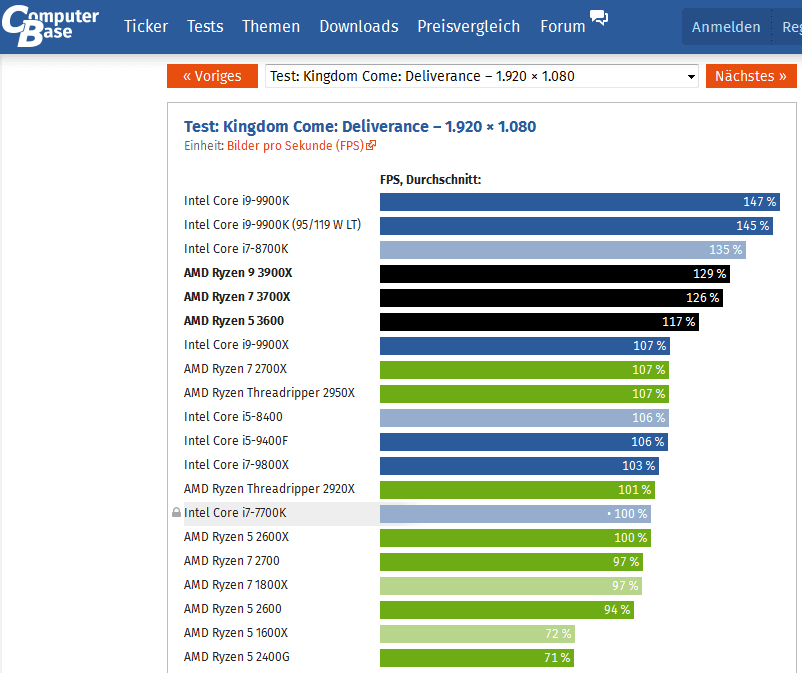
Task: Click the Intel Core i7-8700K 135 % bar
Action: pyautogui.click(x=563, y=250)
